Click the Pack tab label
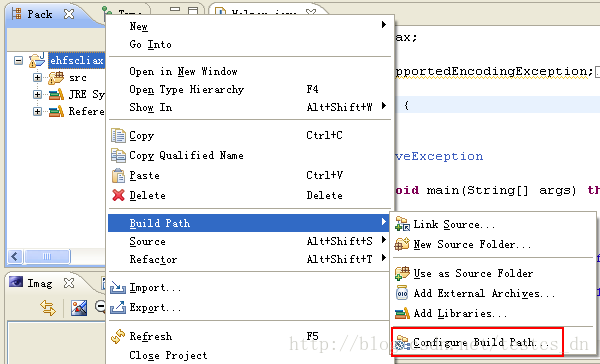Image resolution: width=600 pixels, height=364 pixels. pyautogui.click(x=40, y=14)
